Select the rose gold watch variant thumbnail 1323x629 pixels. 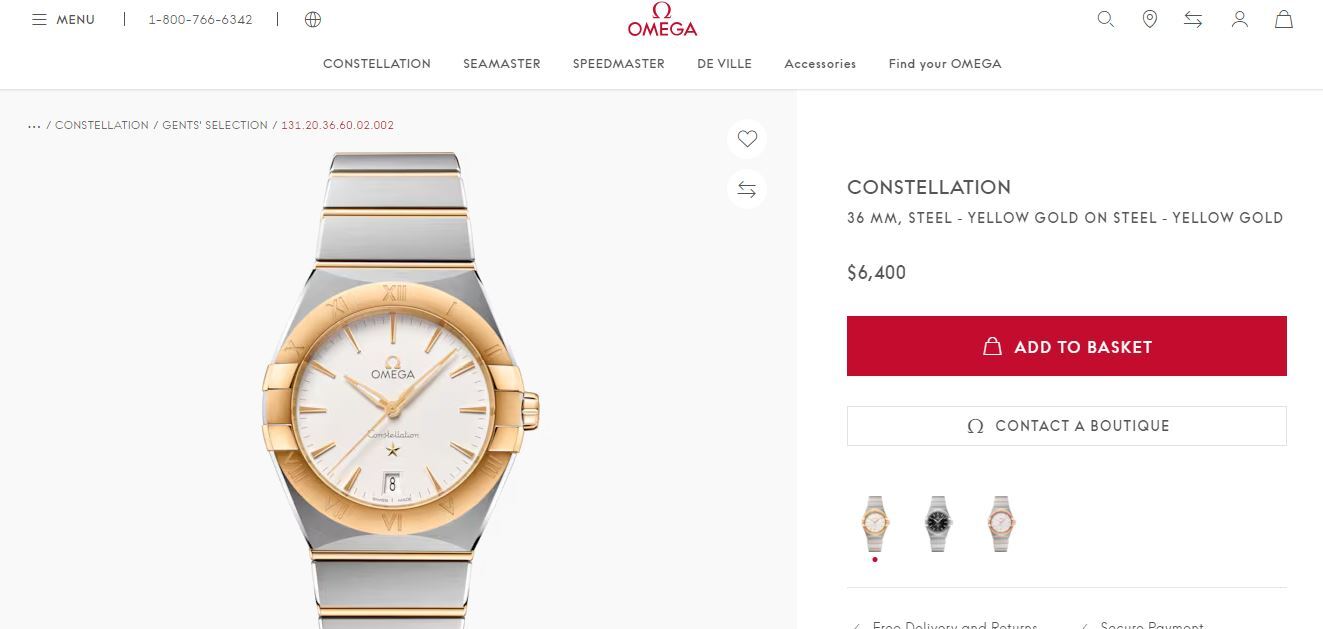tap(1001, 523)
